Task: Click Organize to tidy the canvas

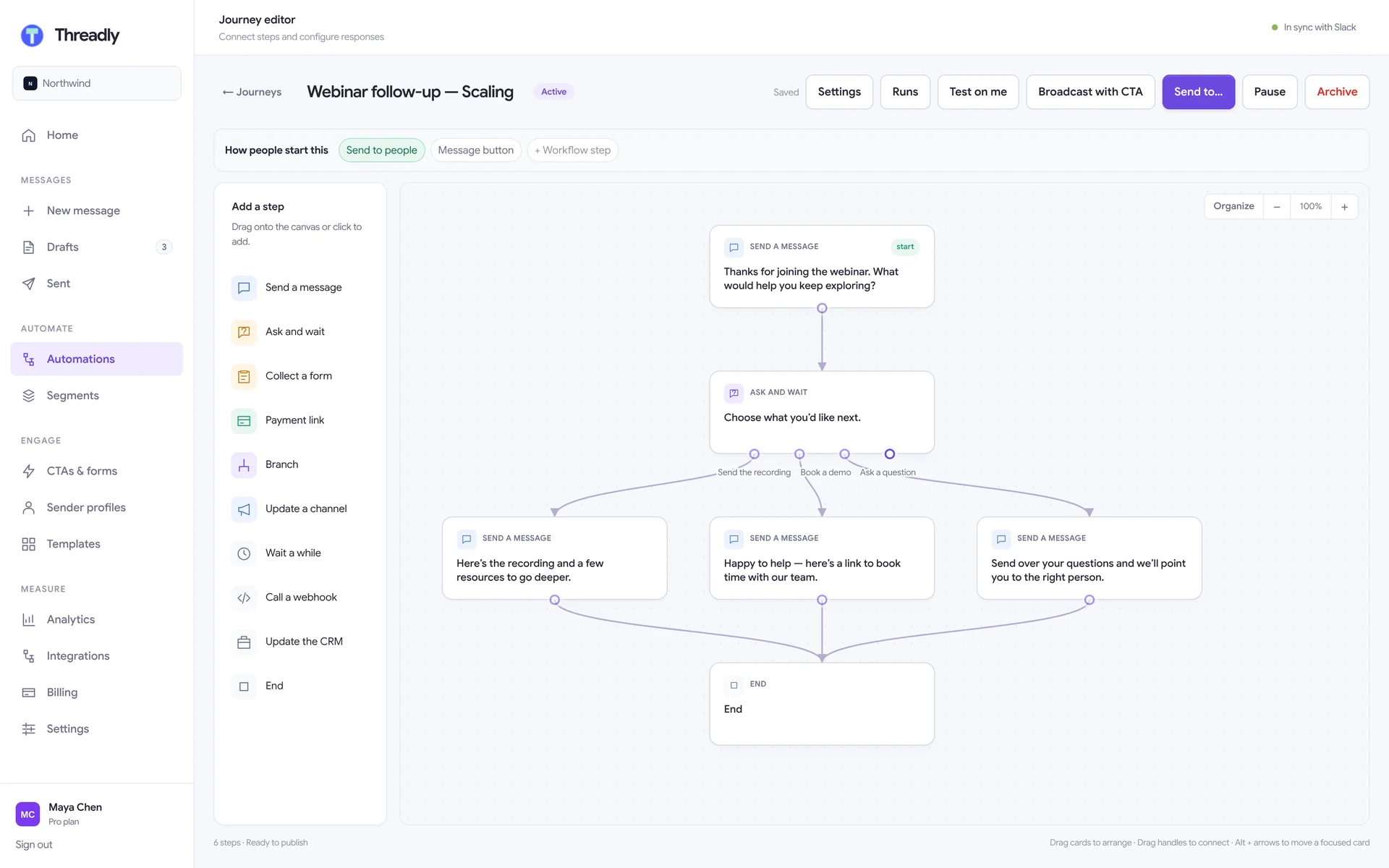Action: coord(1233,206)
